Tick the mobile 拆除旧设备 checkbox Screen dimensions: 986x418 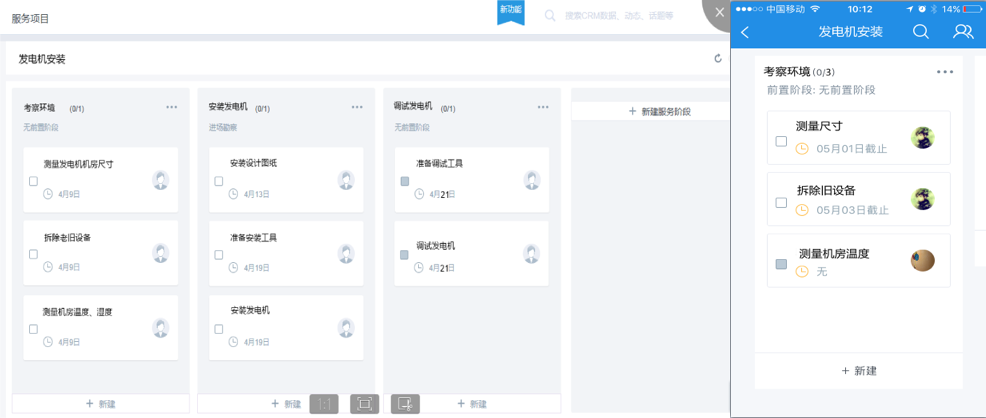[x=781, y=203]
